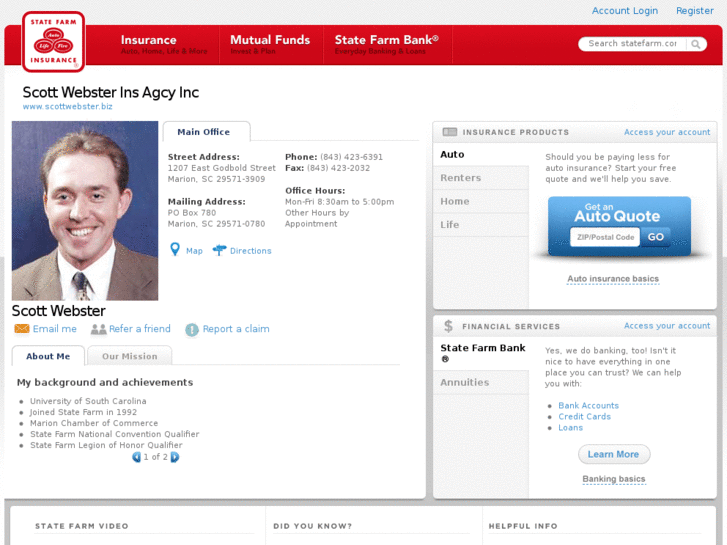Click the '1207 East Godbold Street' address

(x=222, y=168)
